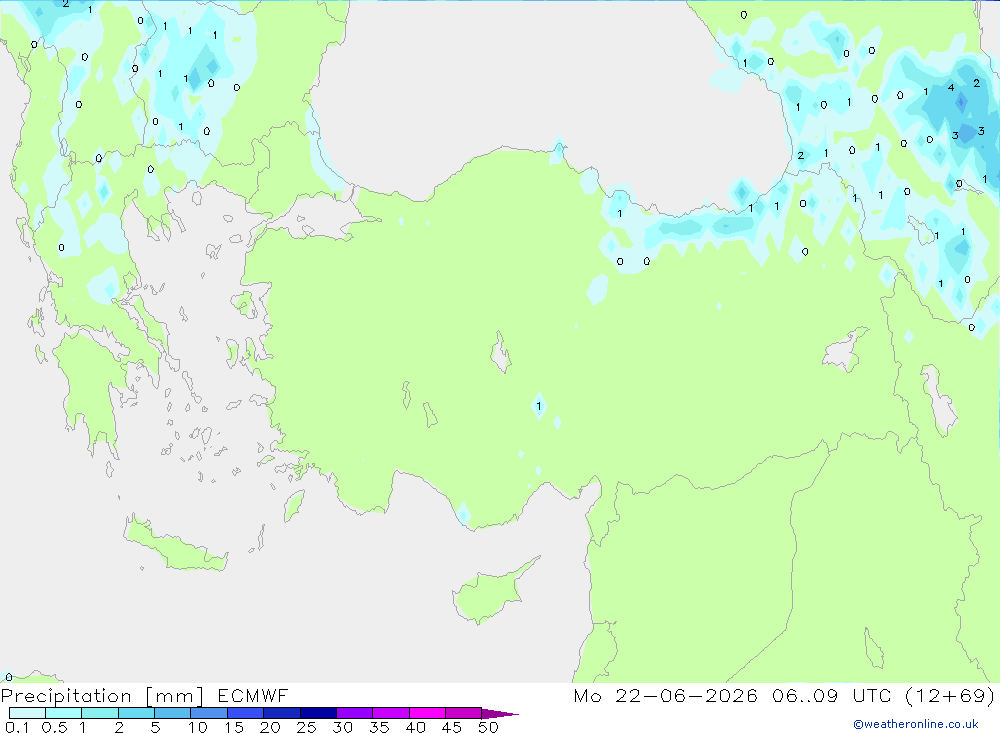
Task: Click the 'Precipitation' title word
Action: (x=66, y=696)
